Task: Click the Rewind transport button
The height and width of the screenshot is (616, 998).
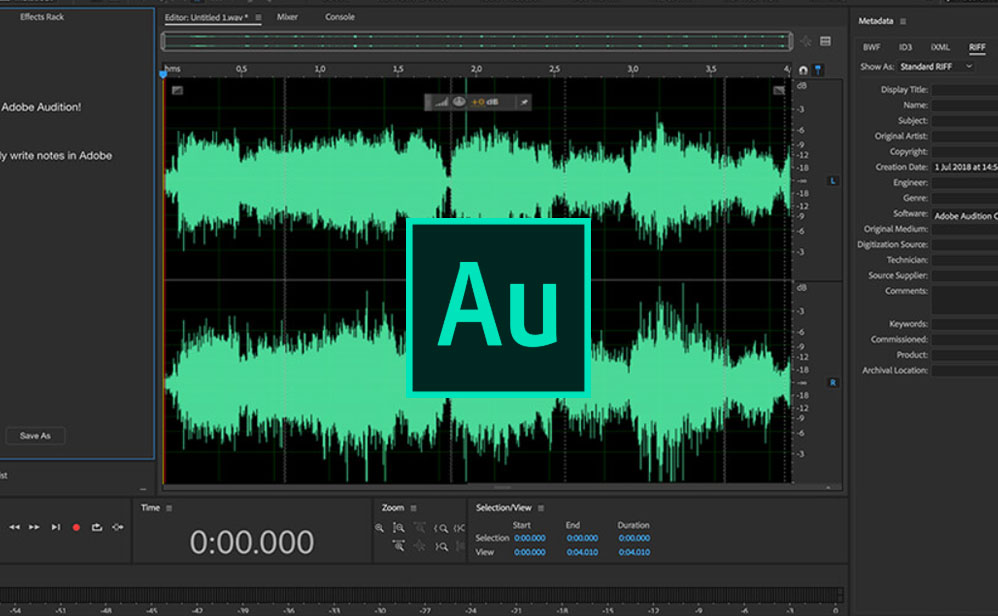Action: coord(15,527)
